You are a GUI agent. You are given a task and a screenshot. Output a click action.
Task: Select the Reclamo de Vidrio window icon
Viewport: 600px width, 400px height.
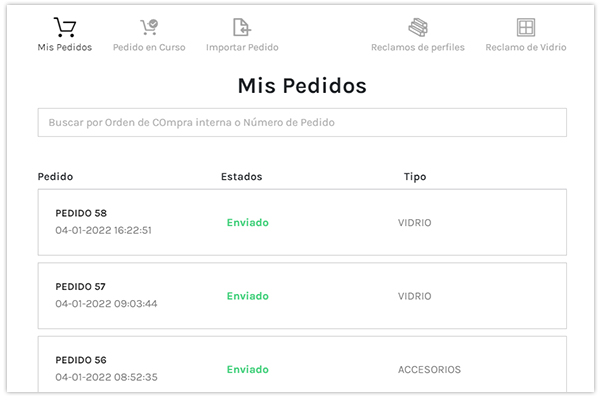click(526, 28)
